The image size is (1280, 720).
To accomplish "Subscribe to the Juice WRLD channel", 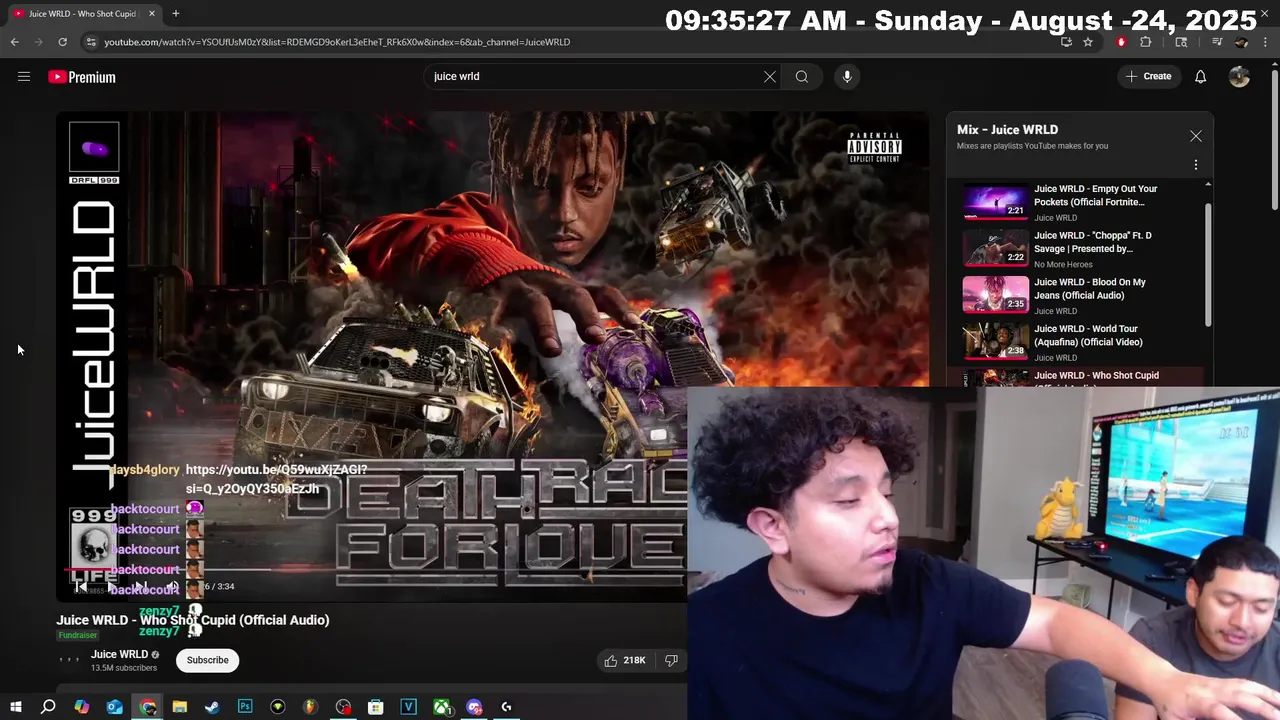I will [x=207, y=660].
